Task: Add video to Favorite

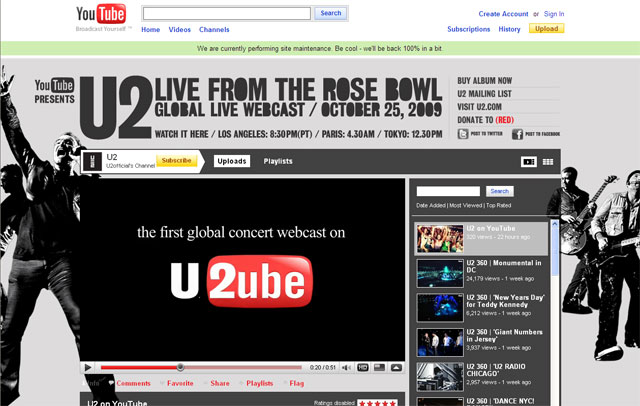Action: click(x=180, y=383)
